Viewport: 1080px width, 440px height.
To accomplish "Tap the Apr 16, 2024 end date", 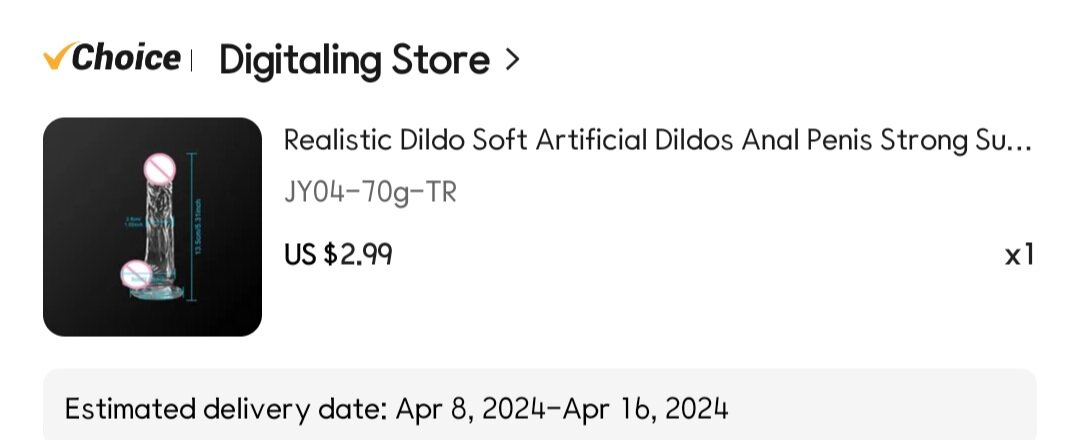I will 645,409.
